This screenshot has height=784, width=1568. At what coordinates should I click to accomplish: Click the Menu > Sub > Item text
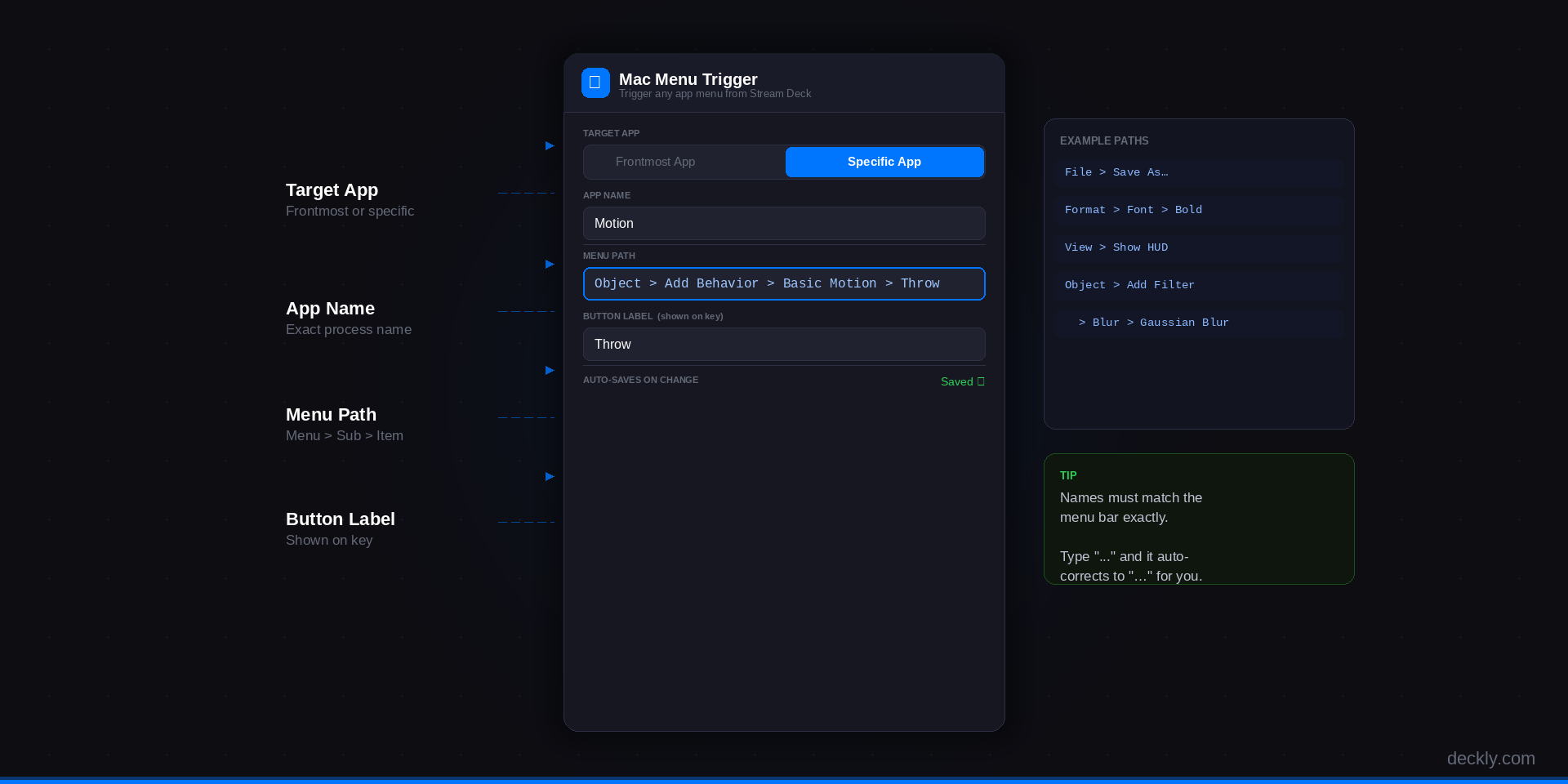(345, 435)
